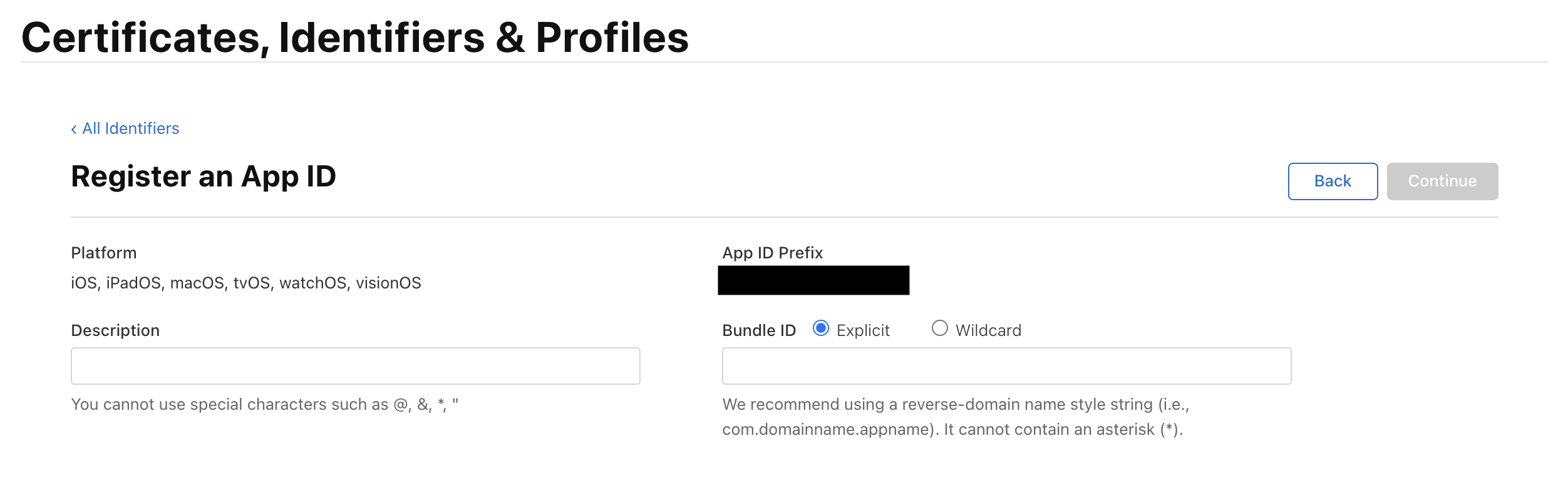
Task: Click the iOS, iPadOS, macOS platform list text
Action: point(245,283)
